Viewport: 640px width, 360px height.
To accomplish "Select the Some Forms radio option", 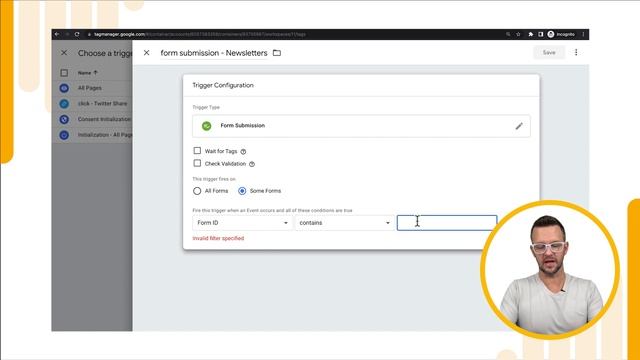I will click(242, 191).
